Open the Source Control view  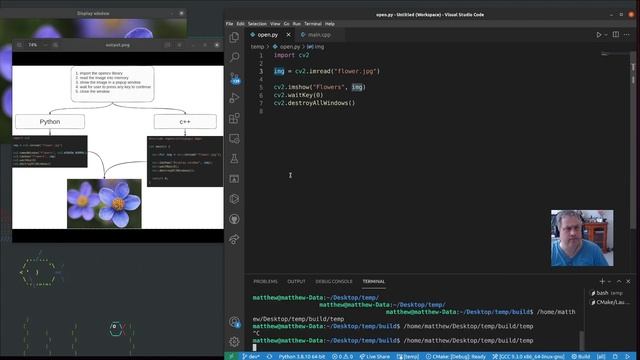pyautogui.click(x=234, y=78)
